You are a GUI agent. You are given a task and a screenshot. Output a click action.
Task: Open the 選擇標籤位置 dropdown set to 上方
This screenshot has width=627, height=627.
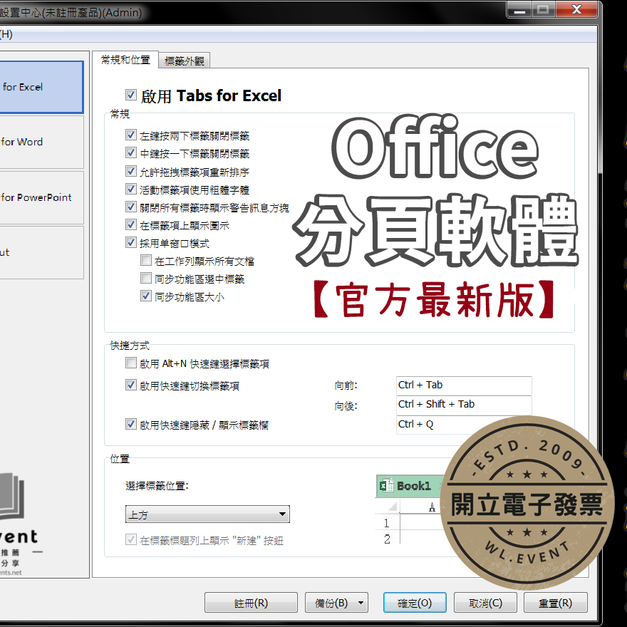coord(207,514)
